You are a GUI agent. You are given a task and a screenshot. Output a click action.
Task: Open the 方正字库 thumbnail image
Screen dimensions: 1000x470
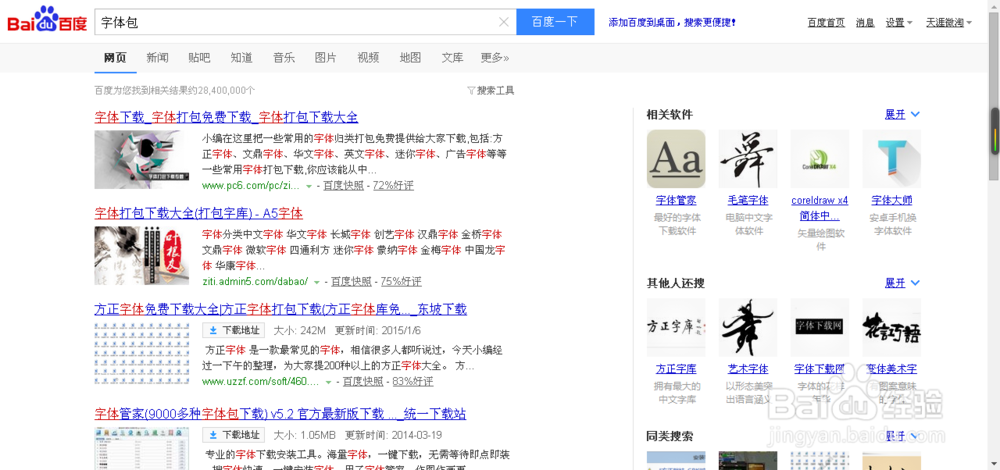(676, 328)
